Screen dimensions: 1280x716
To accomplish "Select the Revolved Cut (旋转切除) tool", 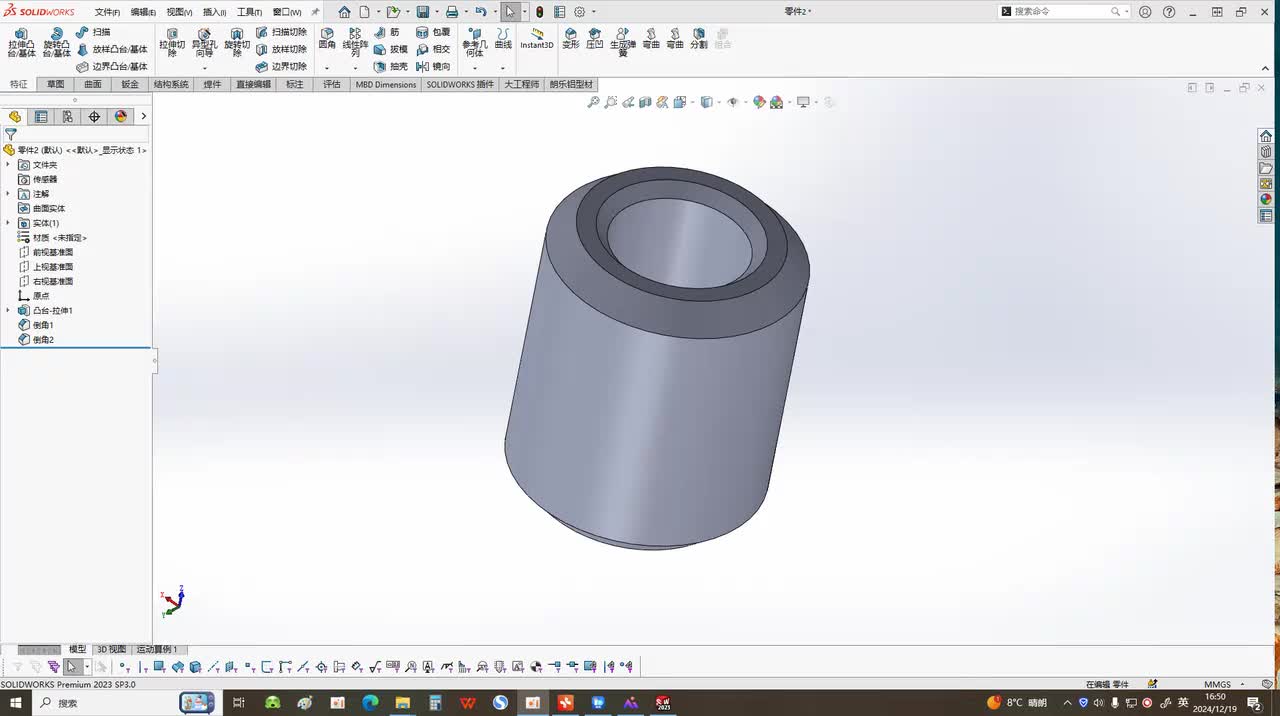I will tap(237, 42).
